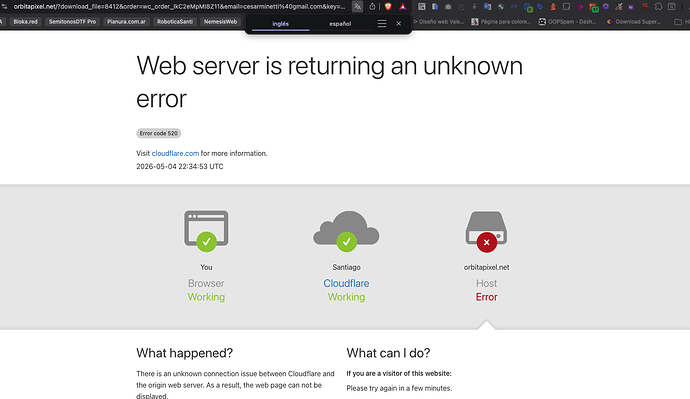Open the Pianura.com.ar bookmark
The width and height of the screenshot is (690, 399).
click(126, 22)
